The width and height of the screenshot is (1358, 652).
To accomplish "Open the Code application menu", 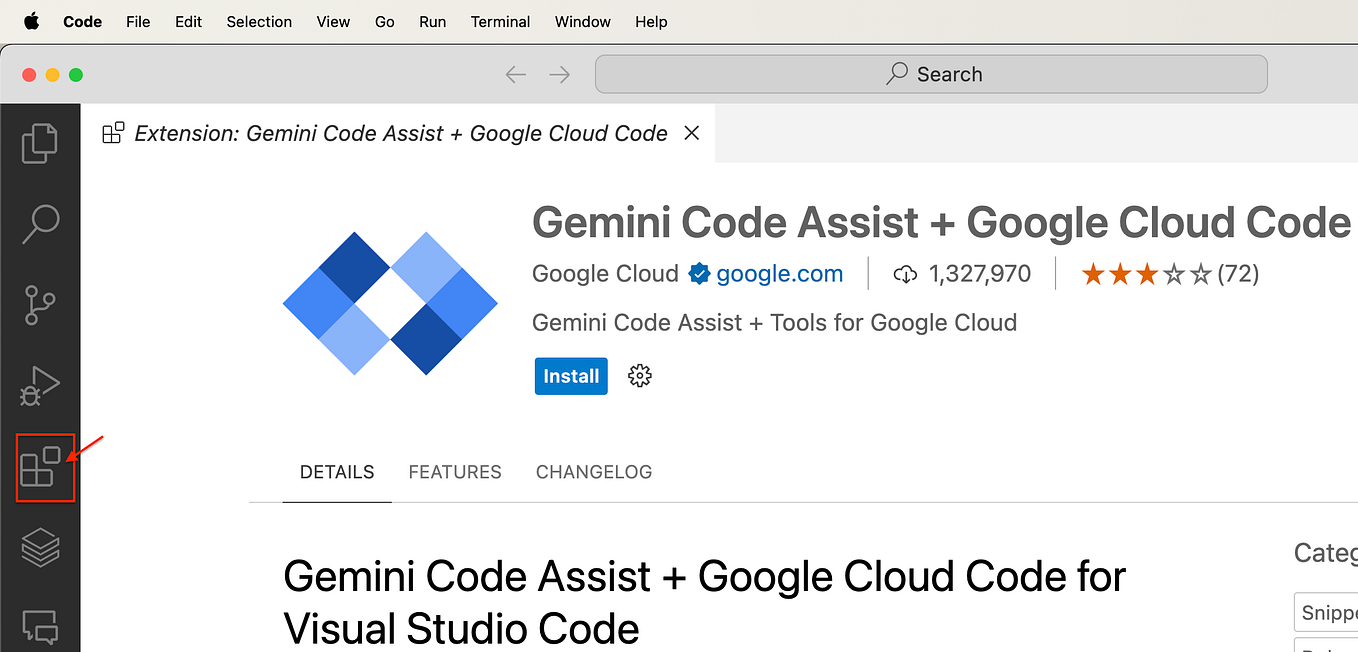I will (x=83, y=21).
